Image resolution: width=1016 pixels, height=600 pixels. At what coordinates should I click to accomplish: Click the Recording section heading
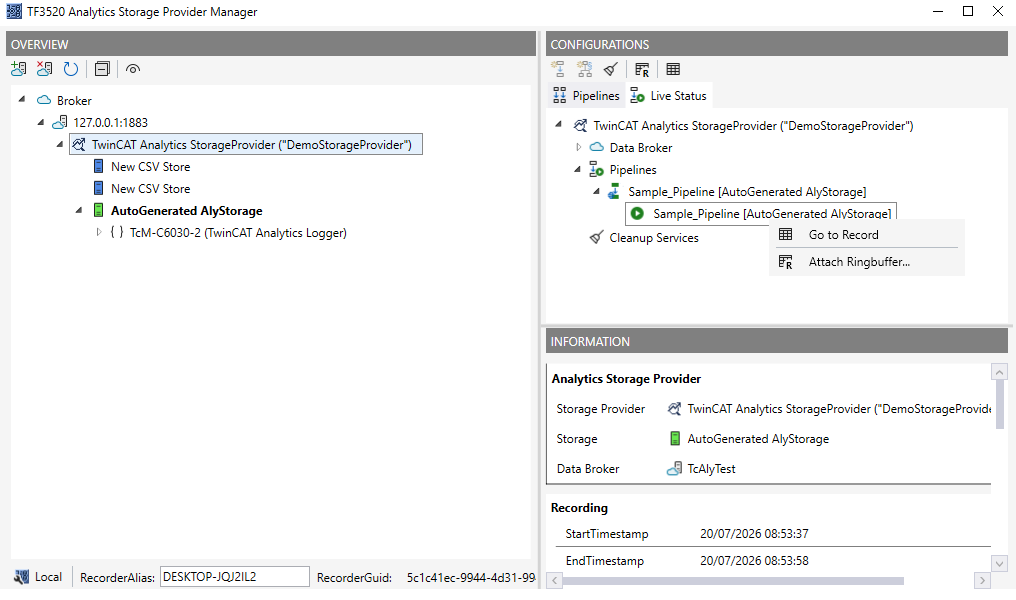pos(579,508)
